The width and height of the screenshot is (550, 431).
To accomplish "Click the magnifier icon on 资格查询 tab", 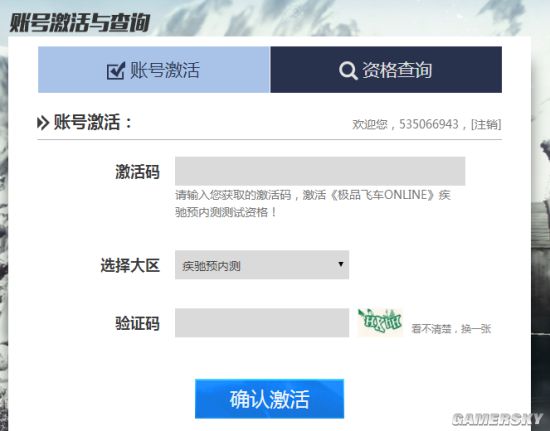I will point(348,70).
